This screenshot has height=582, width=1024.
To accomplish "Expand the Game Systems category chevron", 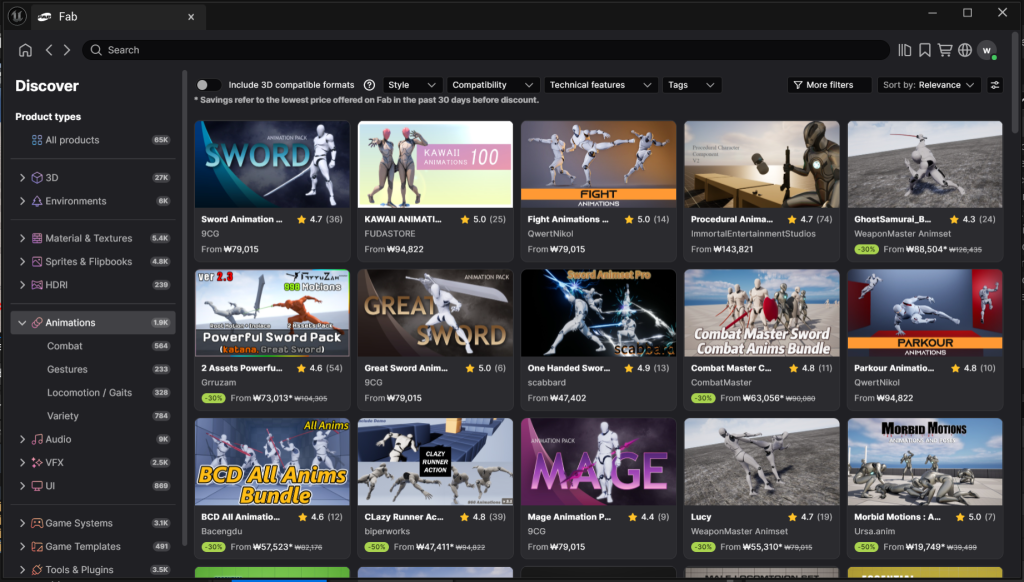I will pyautogui.click(x=22, y=523).
